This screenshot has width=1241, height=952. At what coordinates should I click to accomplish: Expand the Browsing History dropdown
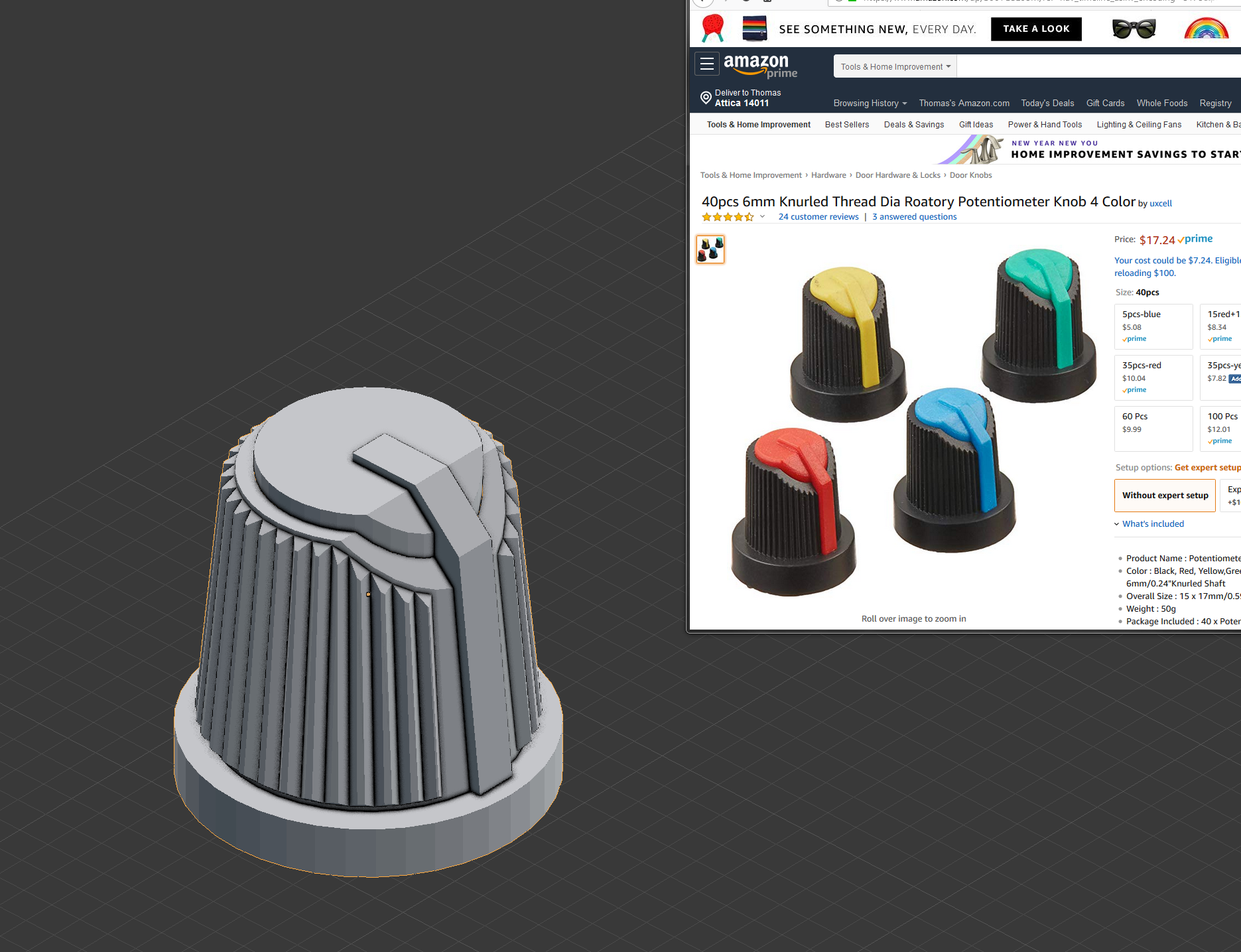tap(870, 103)
